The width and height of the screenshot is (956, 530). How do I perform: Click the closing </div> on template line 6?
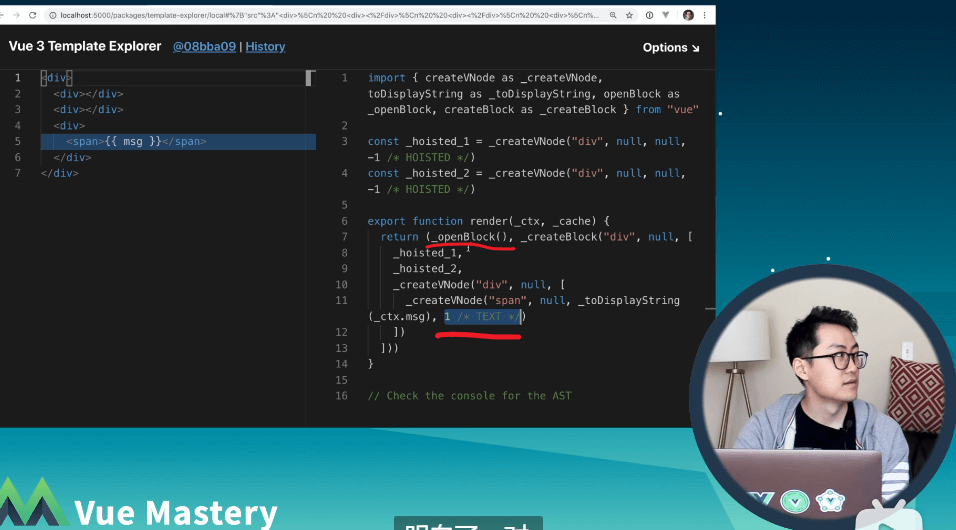72,157
